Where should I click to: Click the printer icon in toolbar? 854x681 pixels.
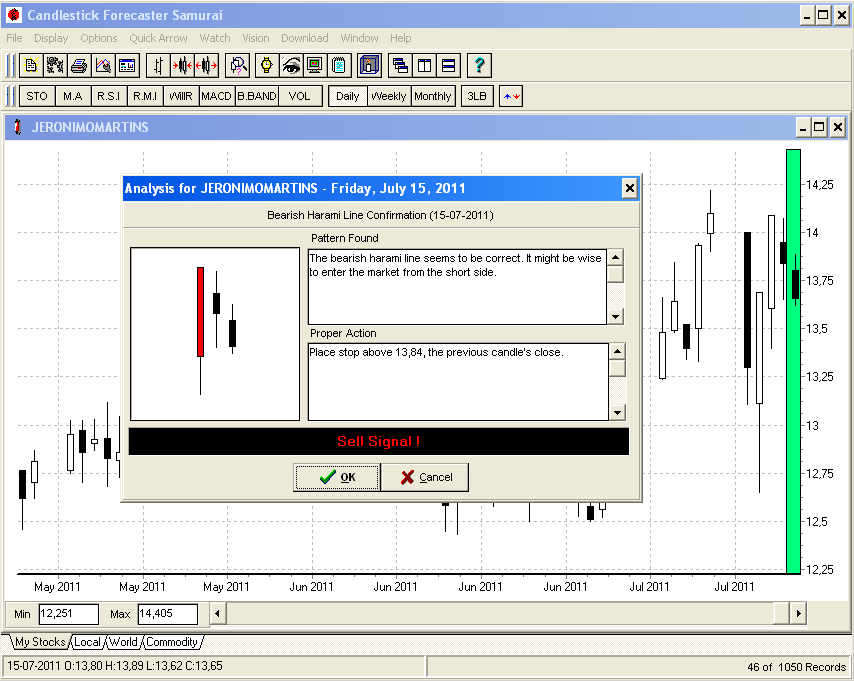(x=79, y=66)
